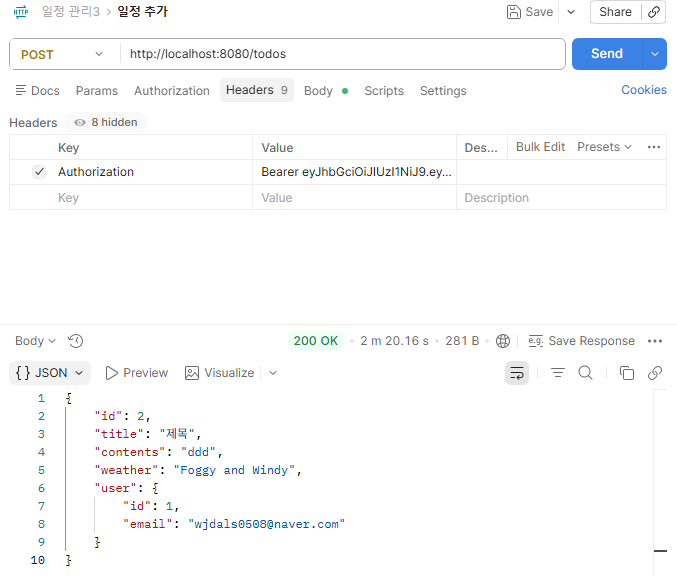The image size is (677, 576).
Task: Open the response filter icon
Action: [x=558, y=373]
